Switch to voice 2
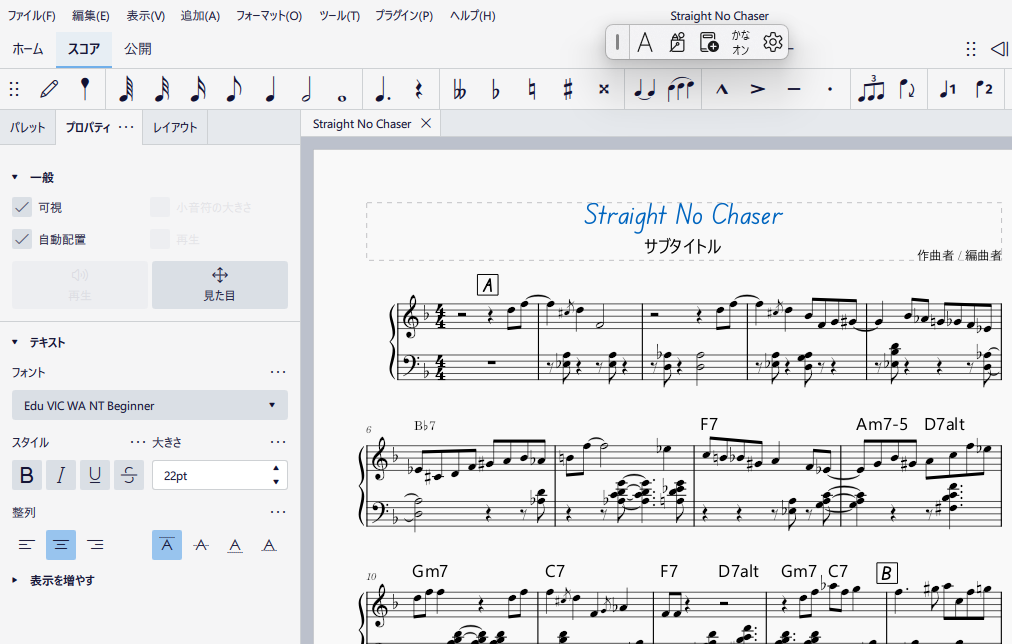The image size is (1012, 644). point(984,89)
